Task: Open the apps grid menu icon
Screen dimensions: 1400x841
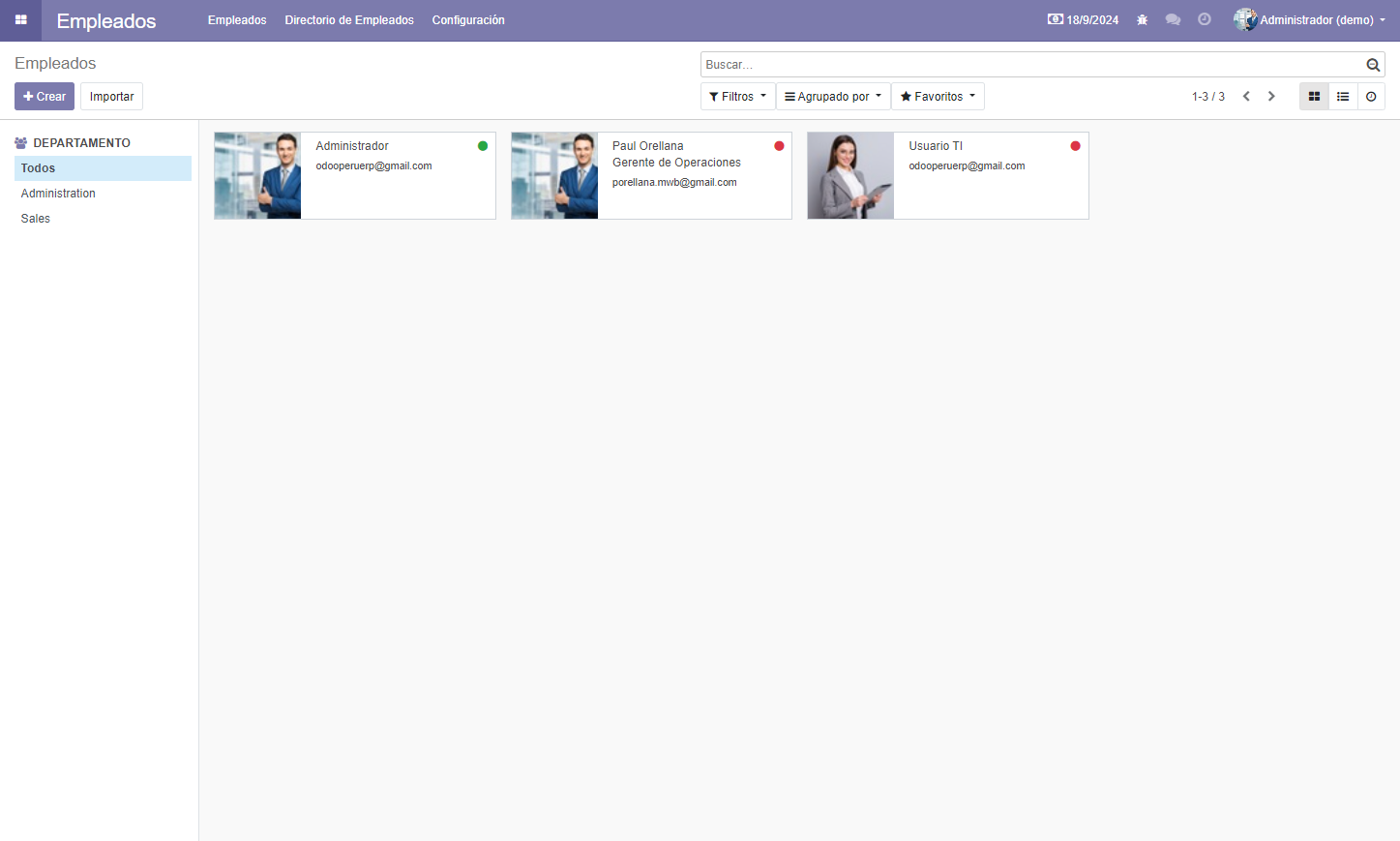Action: 20,19
